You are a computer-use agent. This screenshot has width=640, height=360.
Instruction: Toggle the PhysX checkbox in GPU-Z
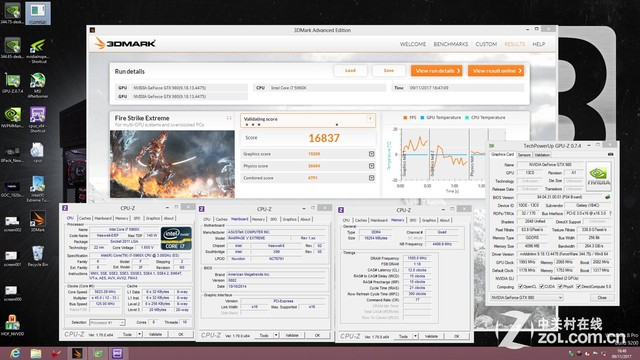coord(560,287)
